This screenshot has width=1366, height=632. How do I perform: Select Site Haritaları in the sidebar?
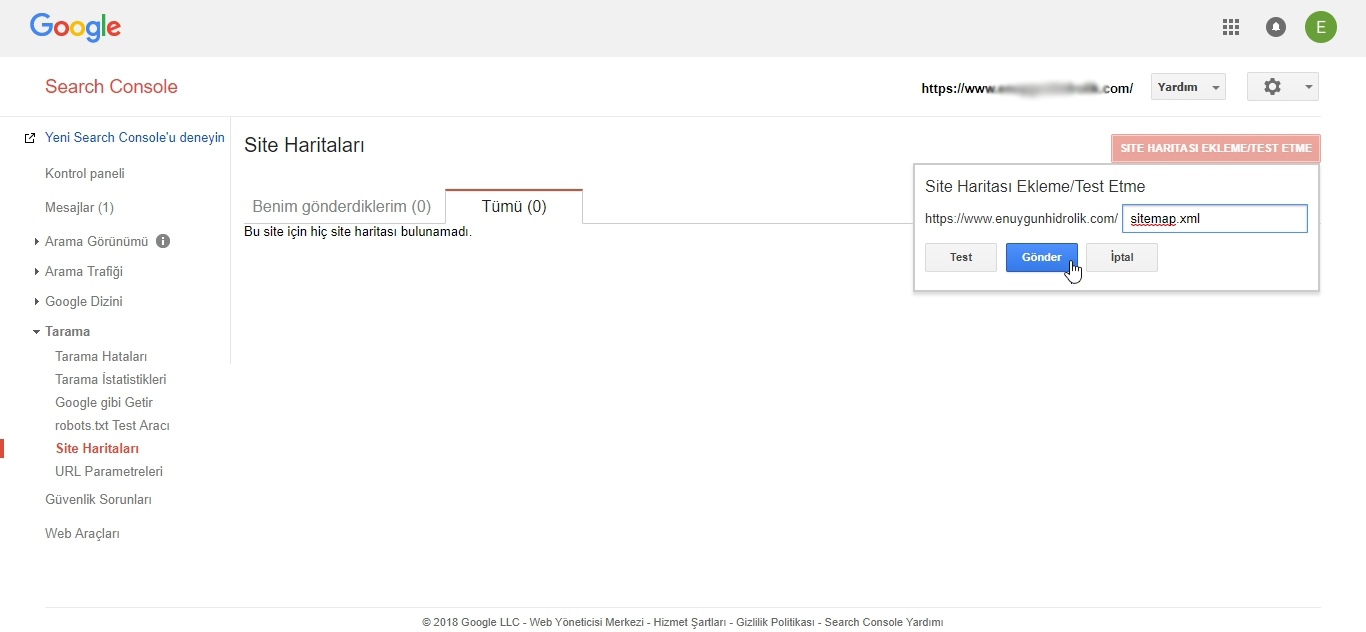97,448
